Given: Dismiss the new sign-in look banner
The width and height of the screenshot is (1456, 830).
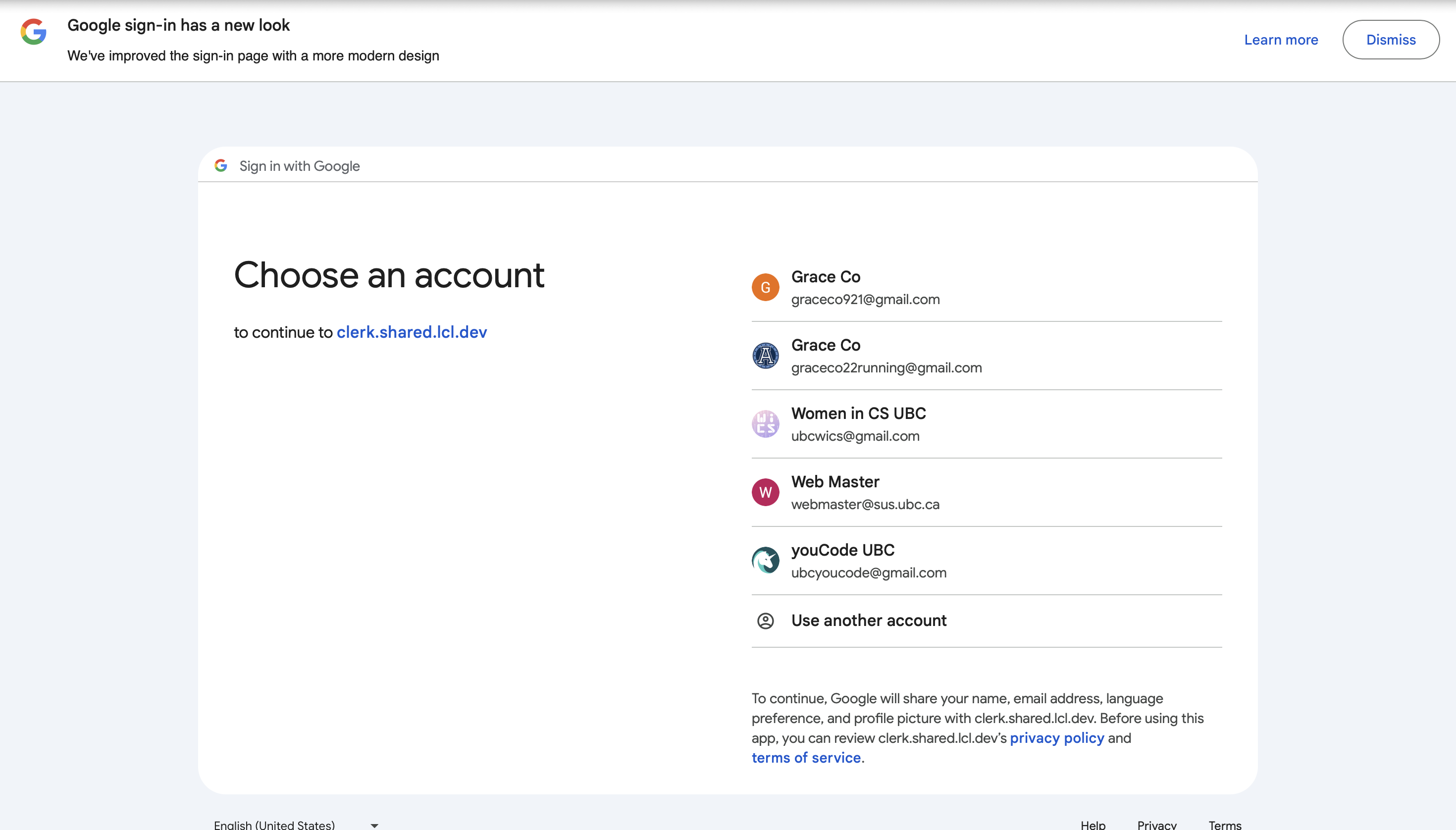Looking at the screenshot, I should coord(1391,40).
